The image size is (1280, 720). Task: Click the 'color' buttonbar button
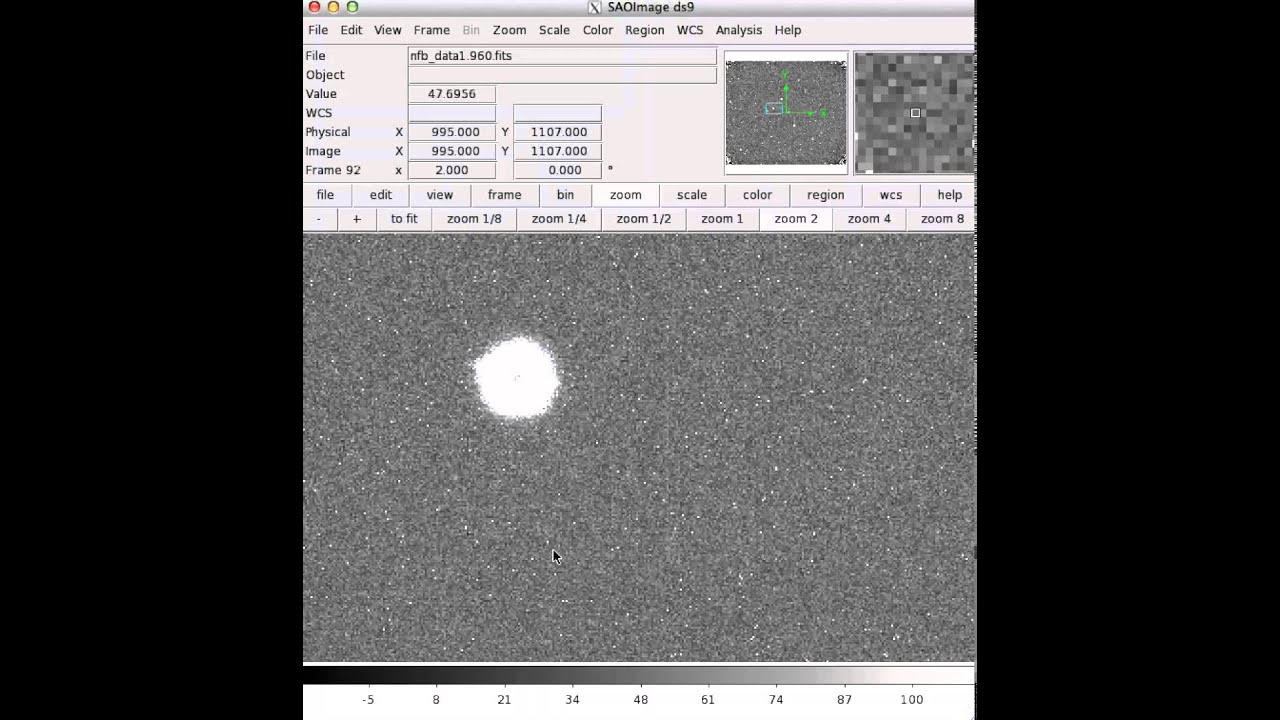[x=757, y=195]
